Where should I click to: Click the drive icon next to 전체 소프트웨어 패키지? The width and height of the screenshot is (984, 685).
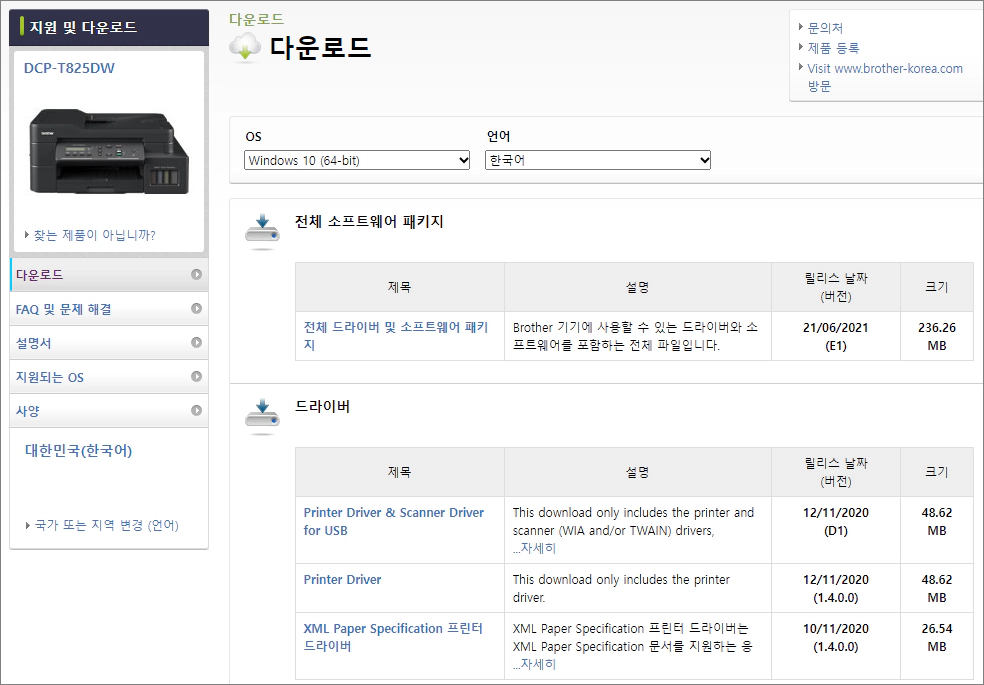tap(262, 230)
